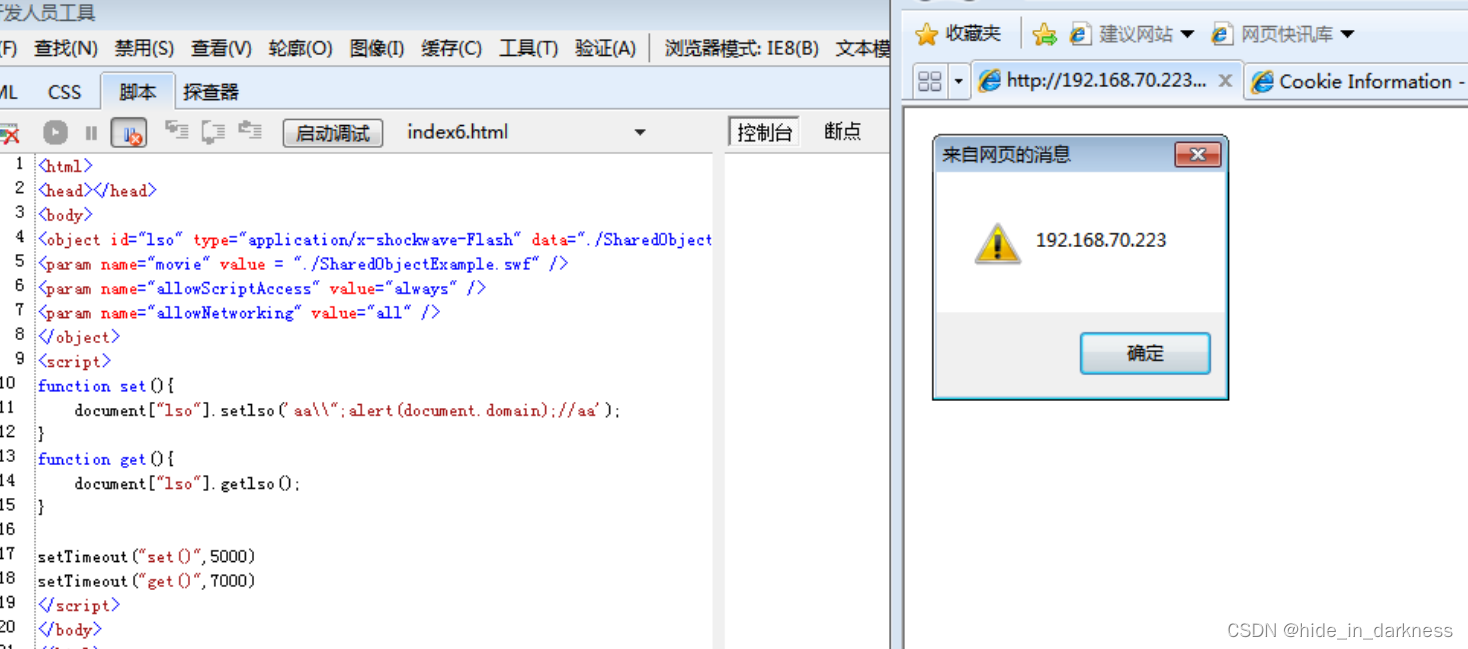The height and width of the screenshot is (649, 1468).
Task: Open the 查看(V) menu
Action: (221, 48)
